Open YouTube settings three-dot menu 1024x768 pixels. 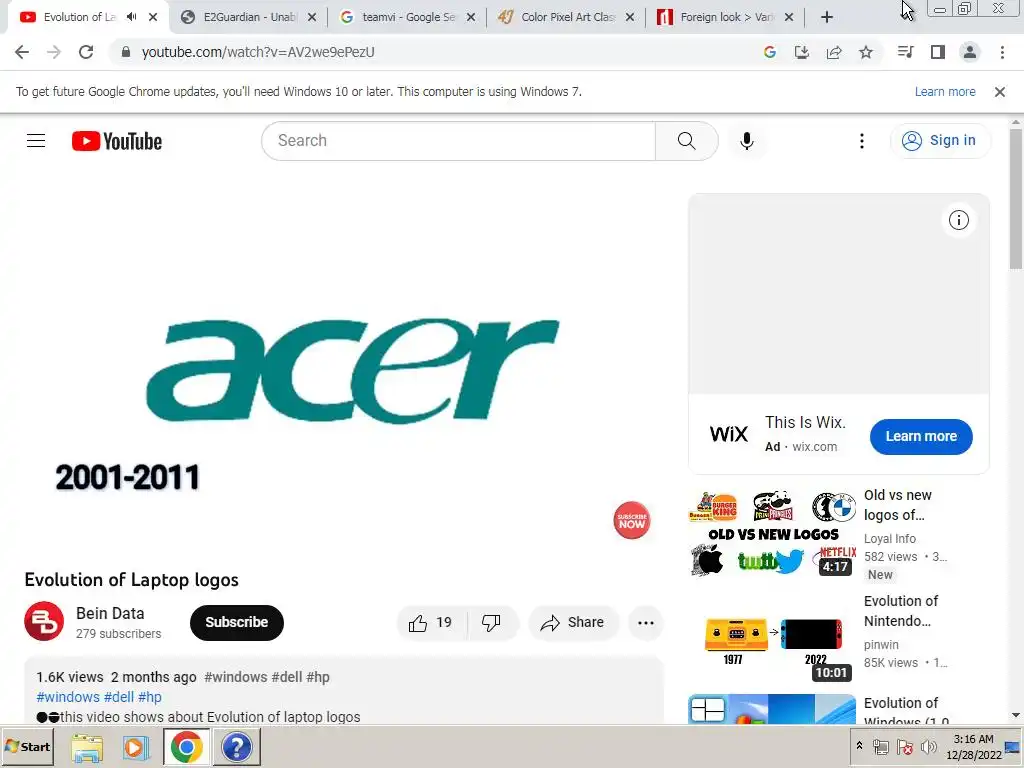[x=861, y=140]
